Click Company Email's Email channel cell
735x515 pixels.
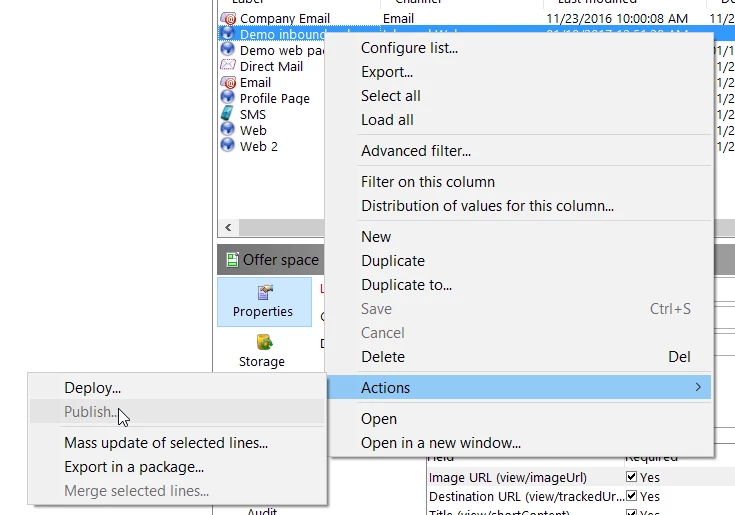point(398,18)
